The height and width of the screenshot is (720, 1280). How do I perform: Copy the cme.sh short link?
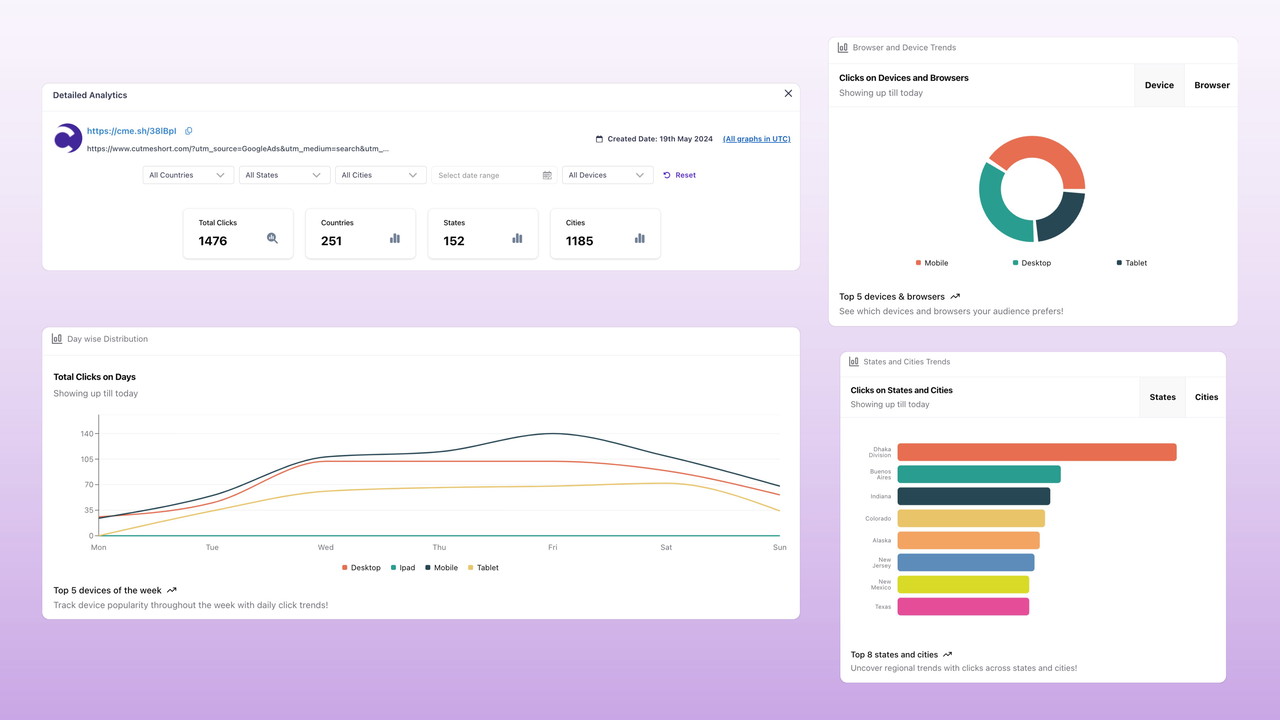point(189,131)
